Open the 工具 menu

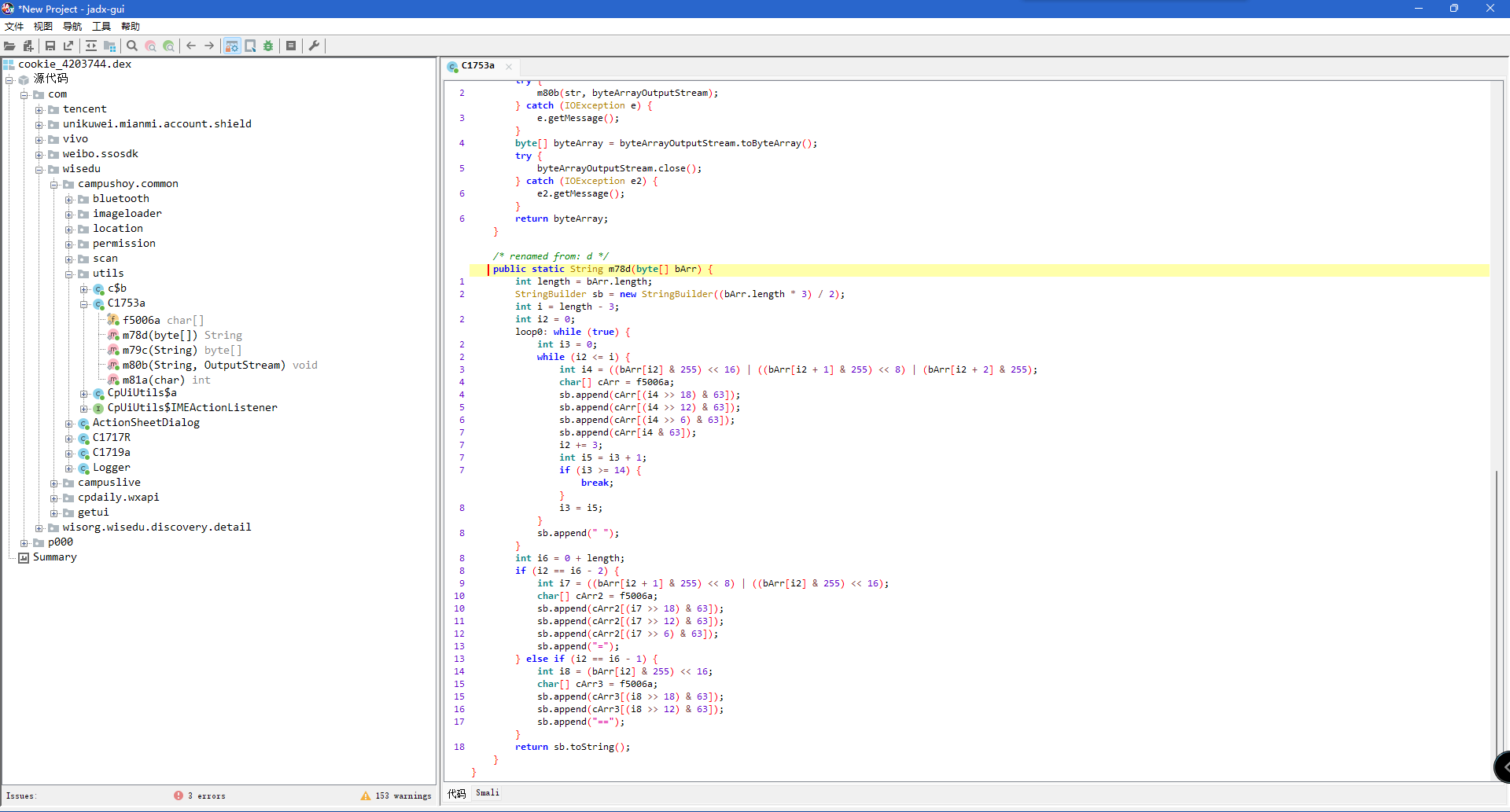(101, 26)
